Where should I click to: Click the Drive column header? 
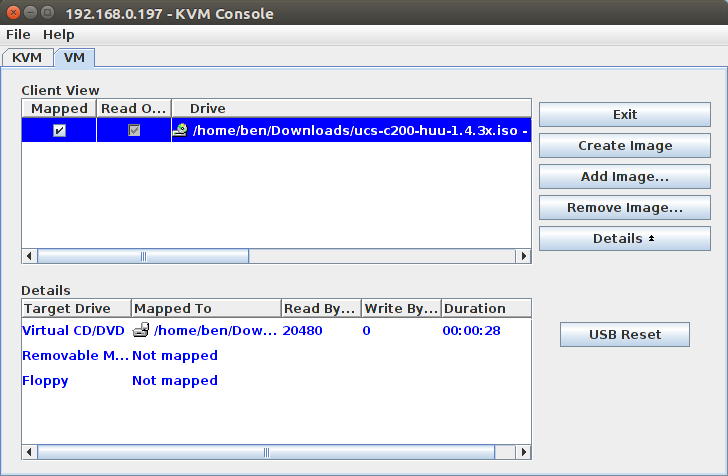point(351,108)
